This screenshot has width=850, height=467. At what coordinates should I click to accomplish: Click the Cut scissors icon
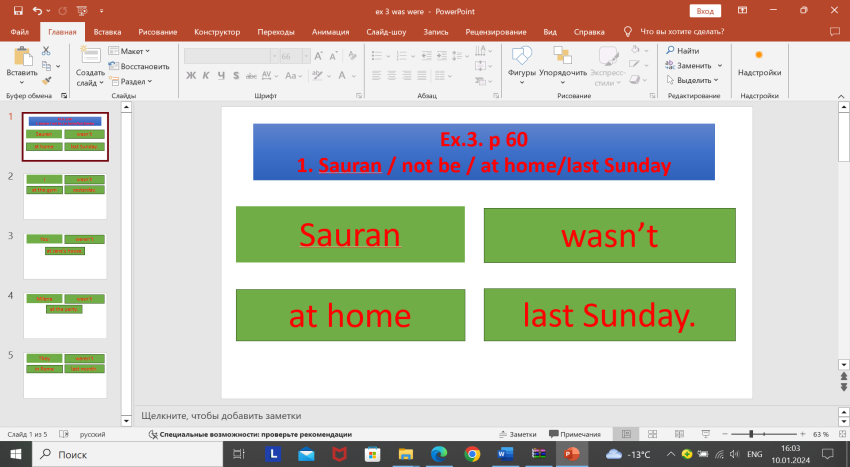coord(48,51)
